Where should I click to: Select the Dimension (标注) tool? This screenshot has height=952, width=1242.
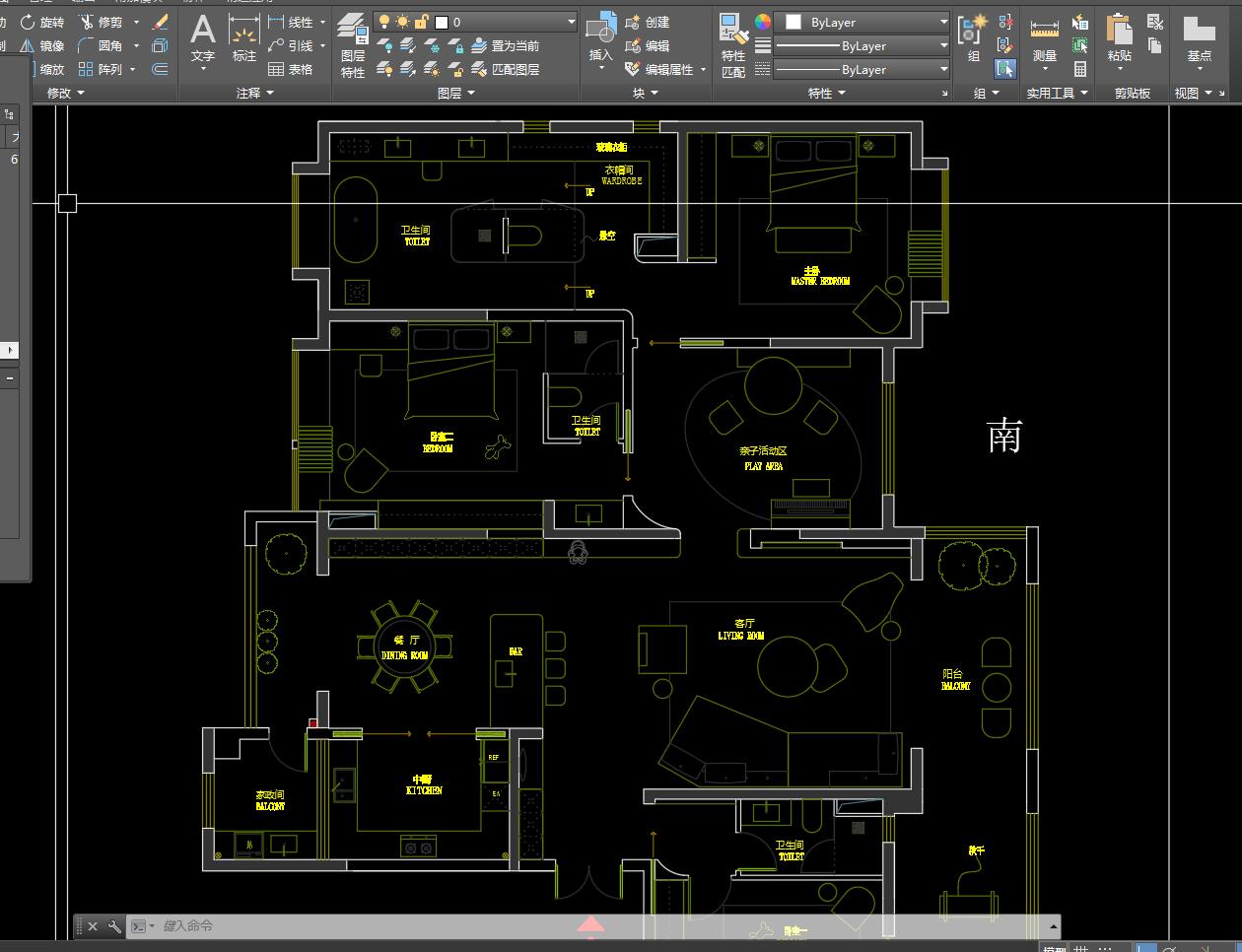click(243, 39)
